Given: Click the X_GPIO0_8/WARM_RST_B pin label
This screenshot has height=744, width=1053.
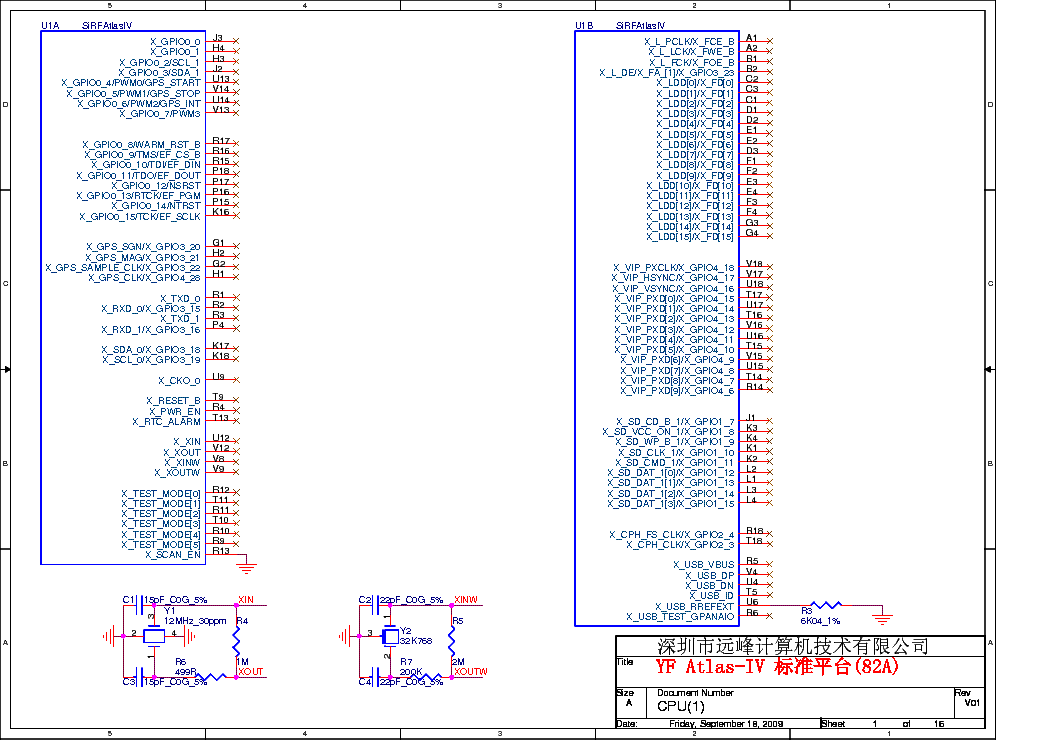Looking at the screenshot, I should tap(141, 144).
